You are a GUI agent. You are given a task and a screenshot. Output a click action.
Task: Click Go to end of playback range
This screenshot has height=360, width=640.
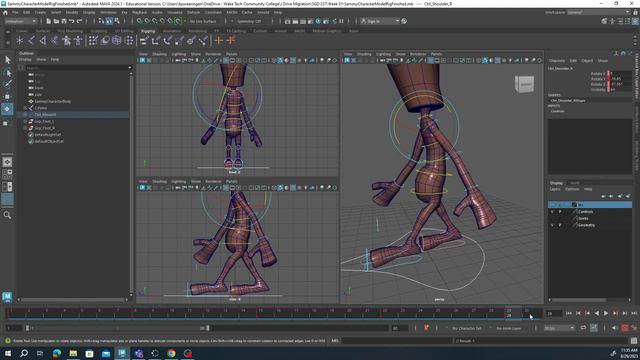633,313
